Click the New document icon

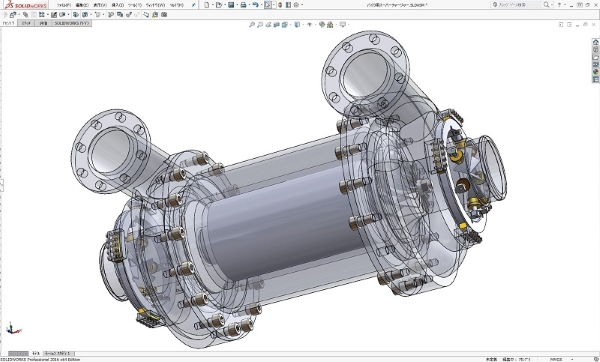207,5
